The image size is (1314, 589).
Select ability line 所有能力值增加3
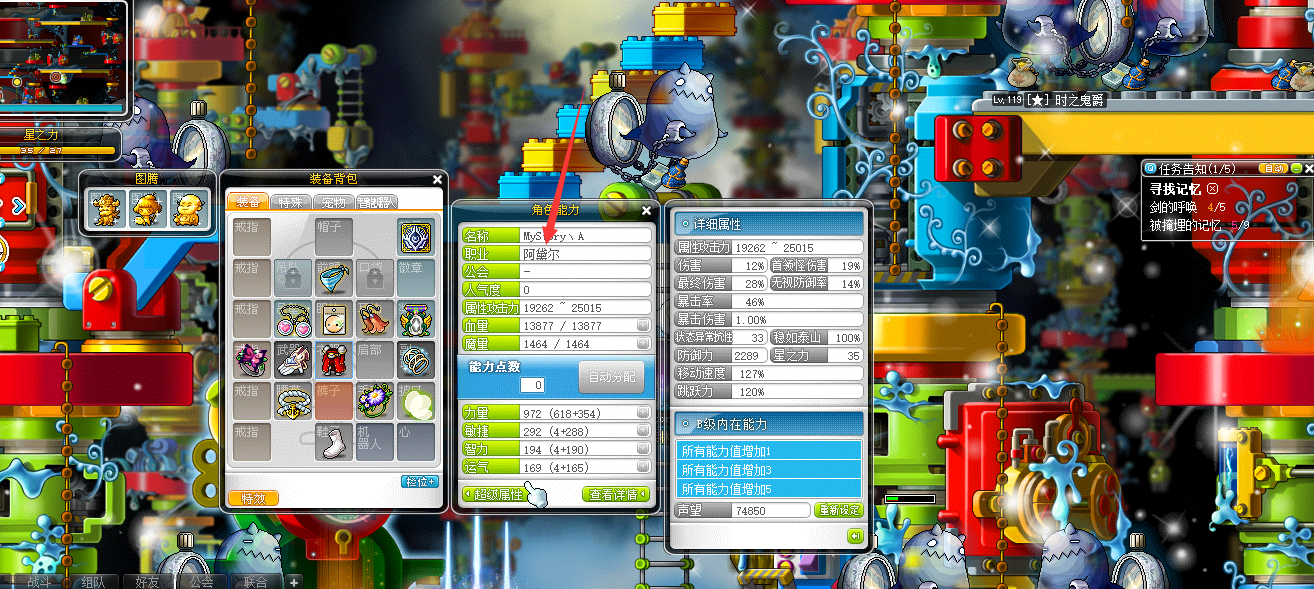(769, 469)
